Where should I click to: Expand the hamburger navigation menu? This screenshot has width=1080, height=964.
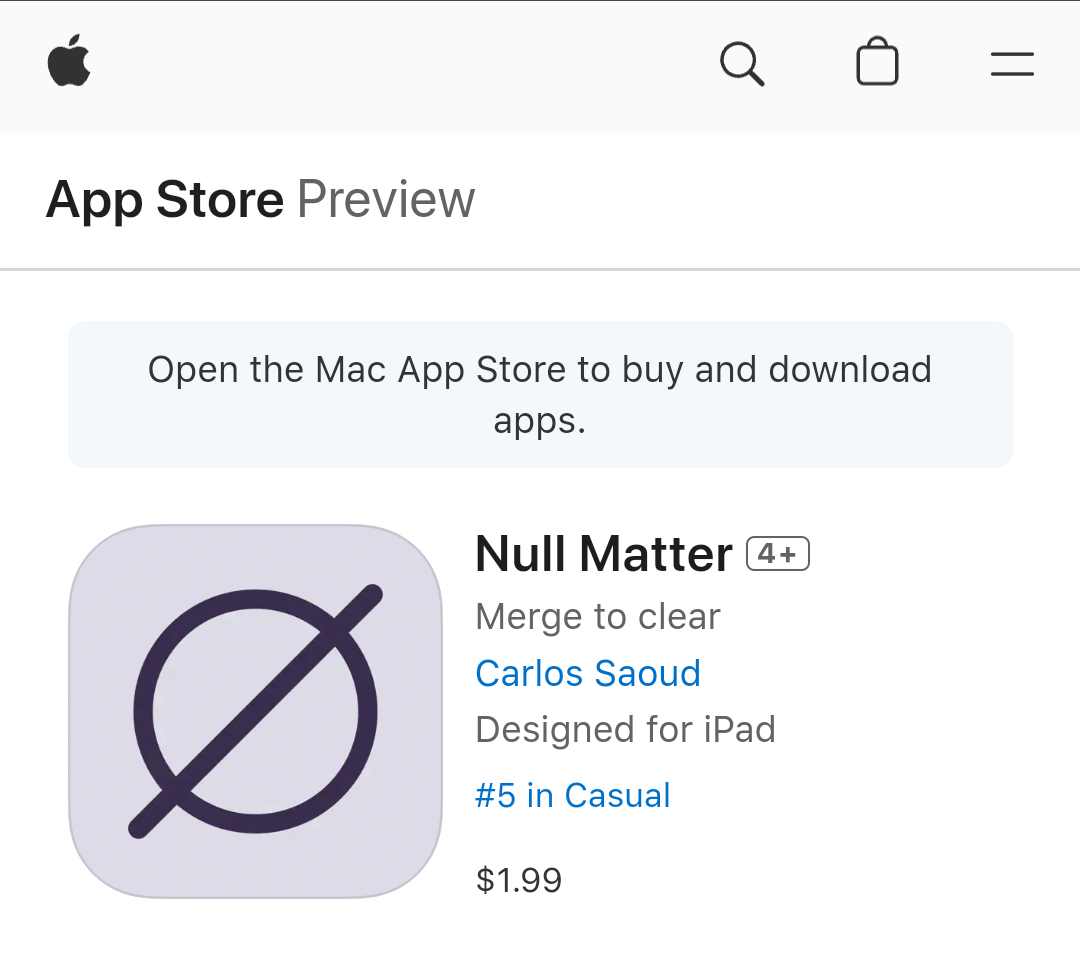click(1012, 64)
